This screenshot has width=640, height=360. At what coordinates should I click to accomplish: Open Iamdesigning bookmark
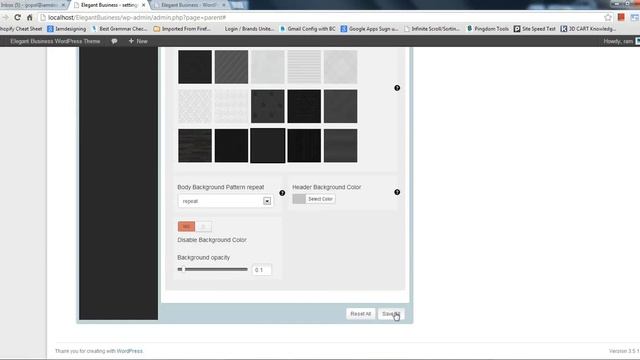(x=67, y=29)
